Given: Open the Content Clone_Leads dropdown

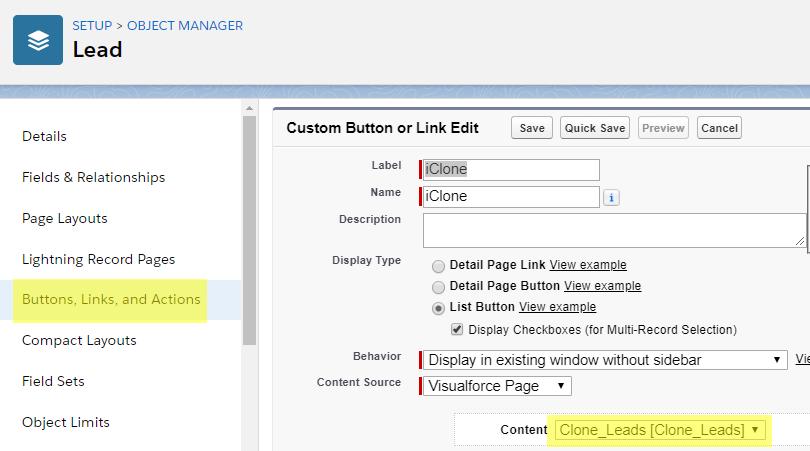Looking at the screenshot, I should (x=659, y=430).
